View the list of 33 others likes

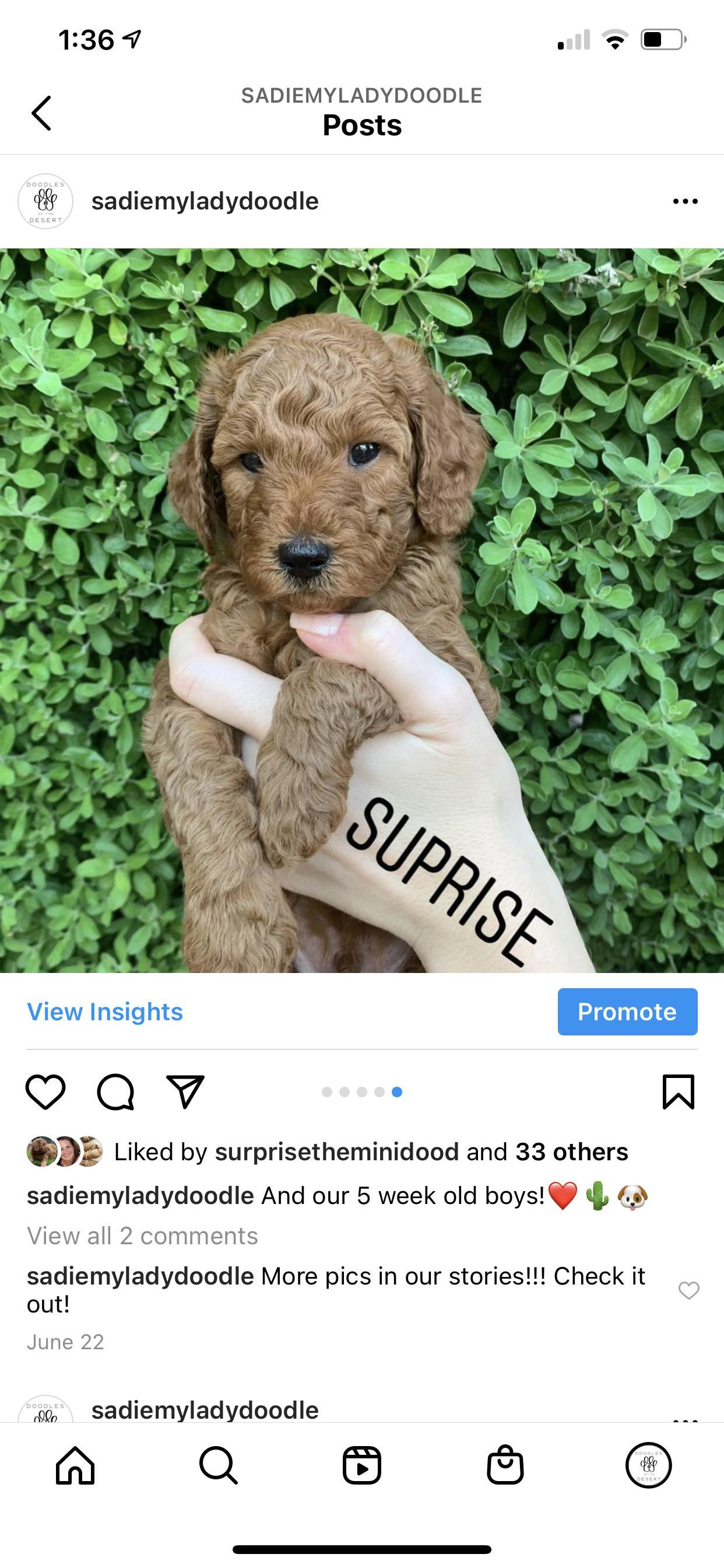coord(572,1151)
